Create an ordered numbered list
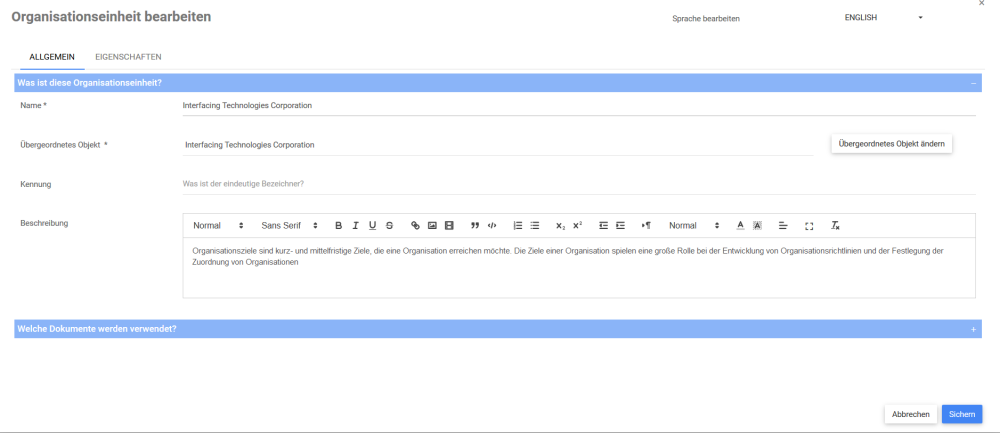Screen dimensions: 1000x433 point(518,226)
